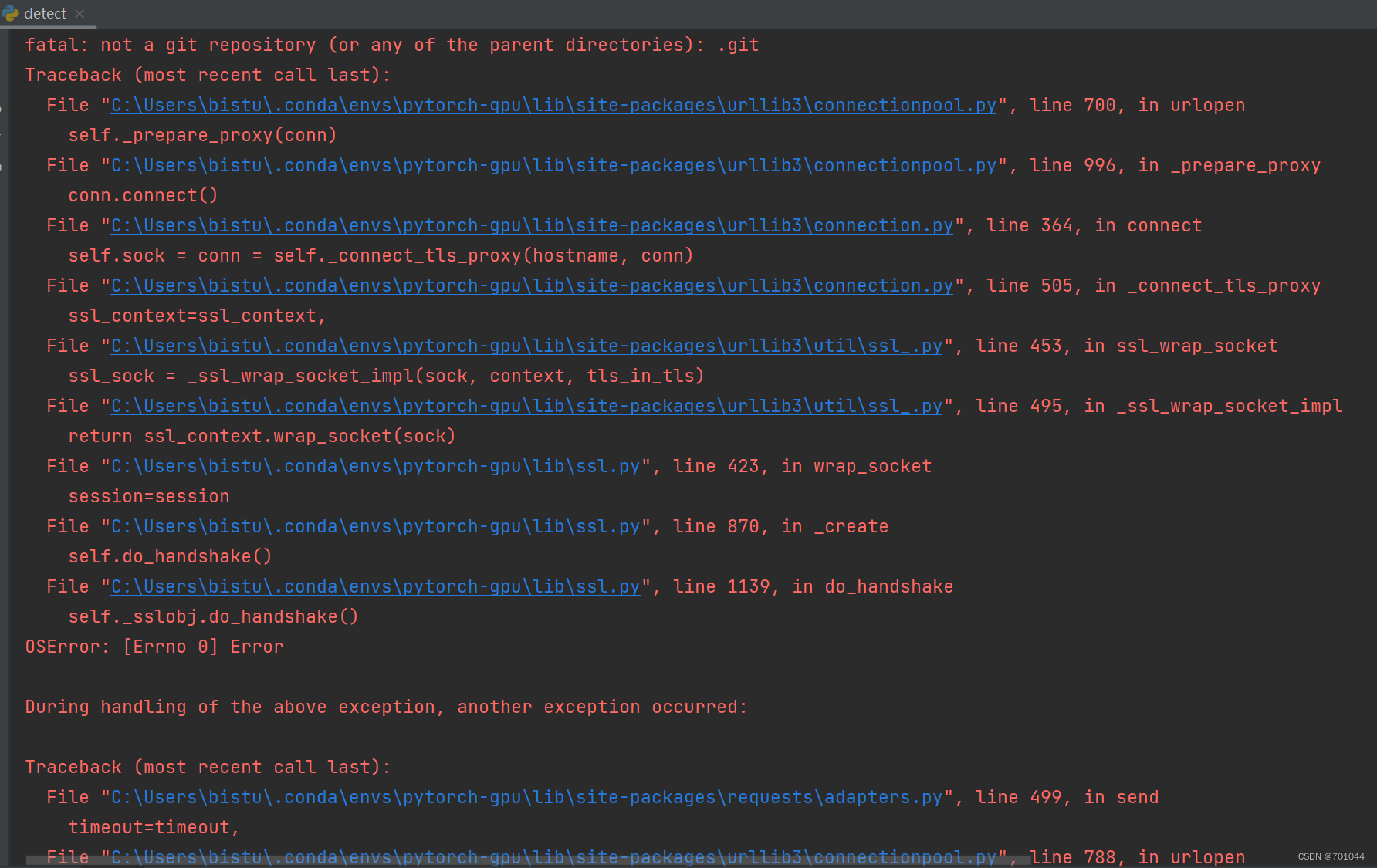Open connection.py link at line 505

pyautogui.click(x=532, y=285)
